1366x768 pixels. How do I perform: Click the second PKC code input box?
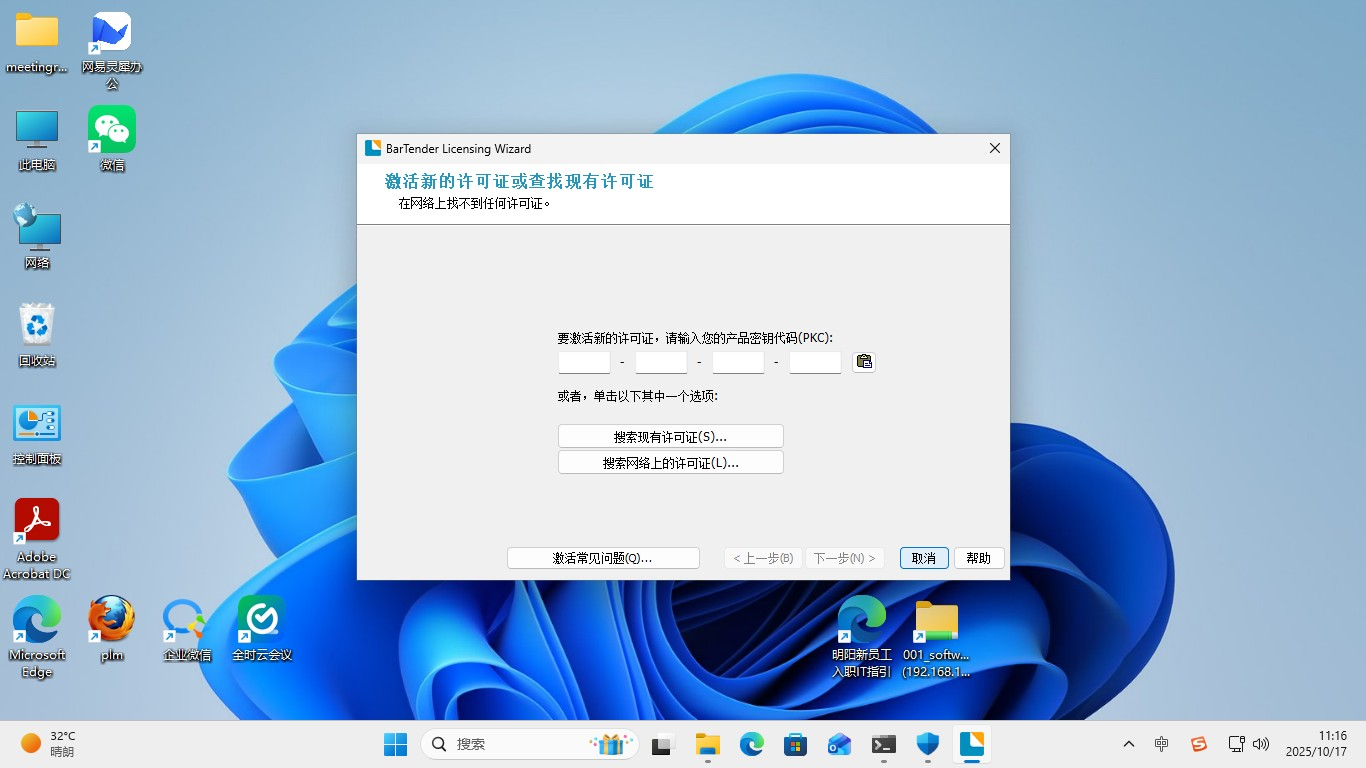[661, 362]
